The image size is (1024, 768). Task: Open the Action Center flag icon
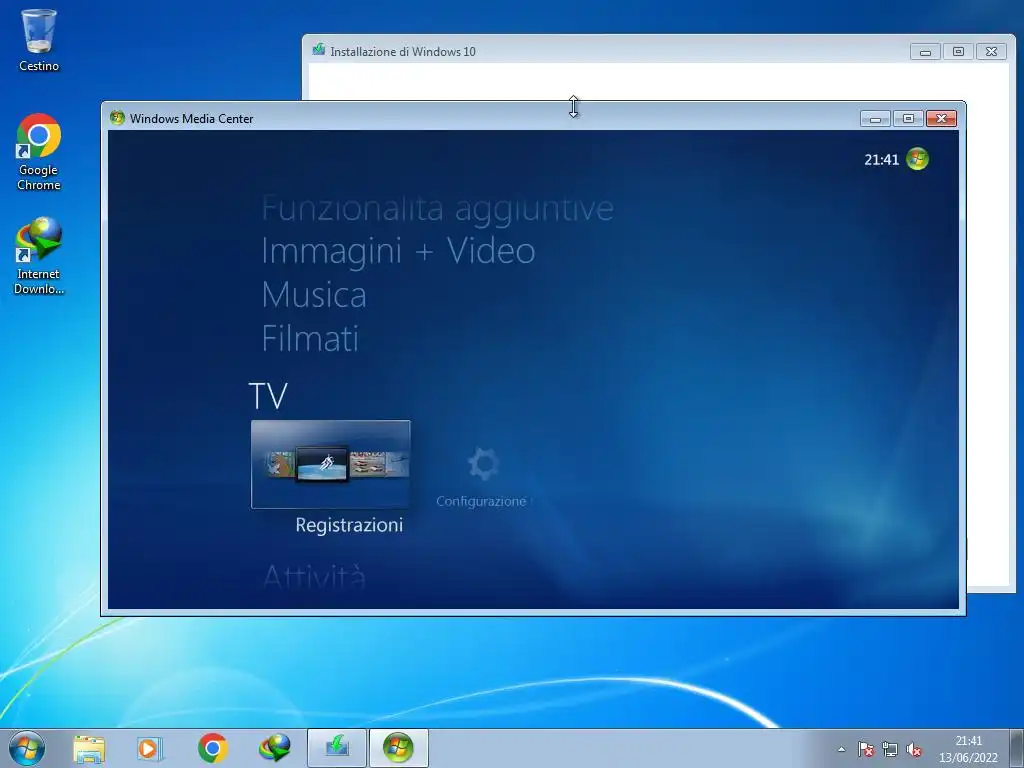click(866, 750)
